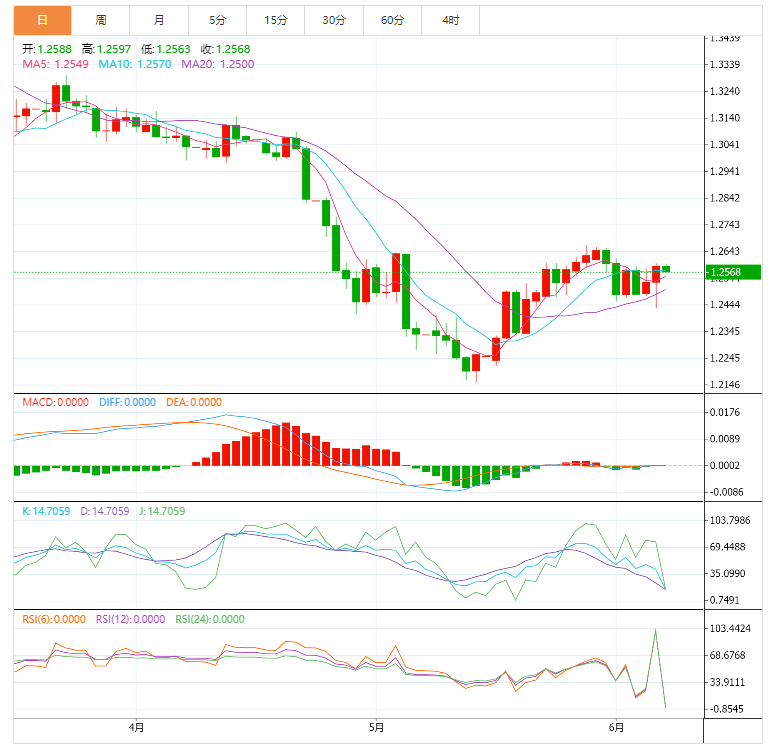Click the D:14.7059 indicator label
Viewport: 774px width, 756px height.
105,511
